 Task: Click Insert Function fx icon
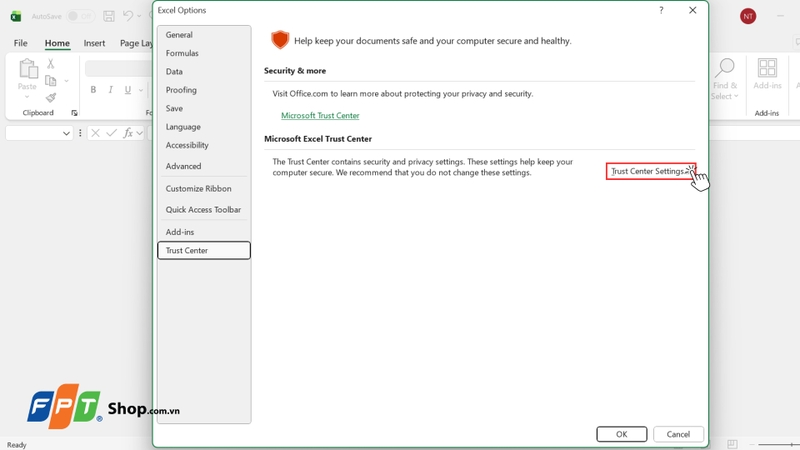[128, 133]
